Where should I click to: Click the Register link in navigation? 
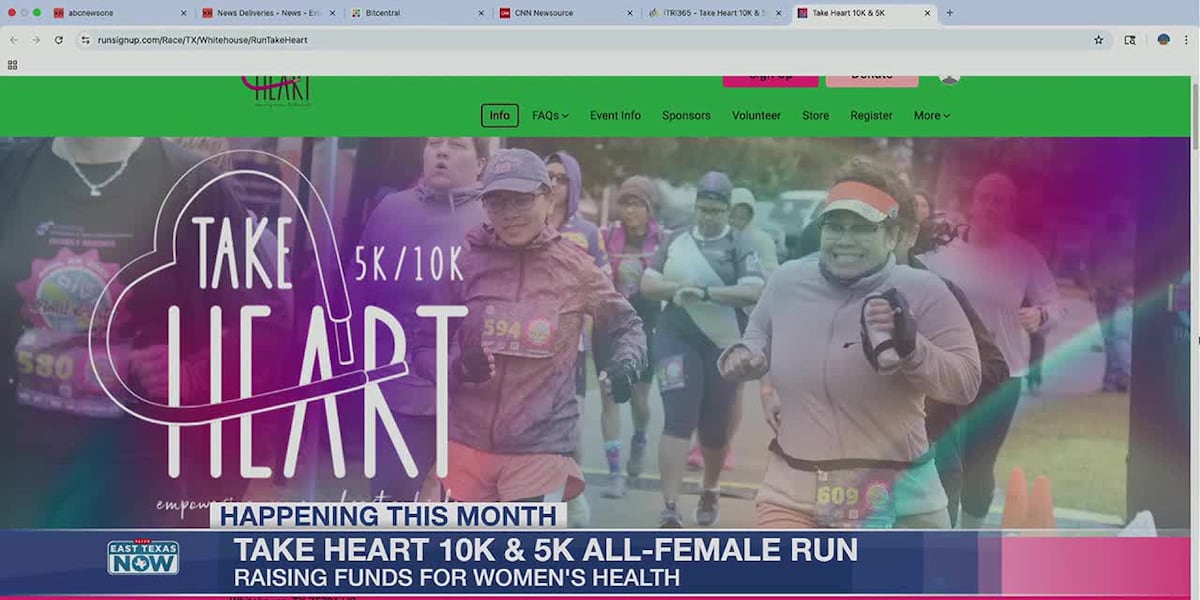click(x=871, y=116)
